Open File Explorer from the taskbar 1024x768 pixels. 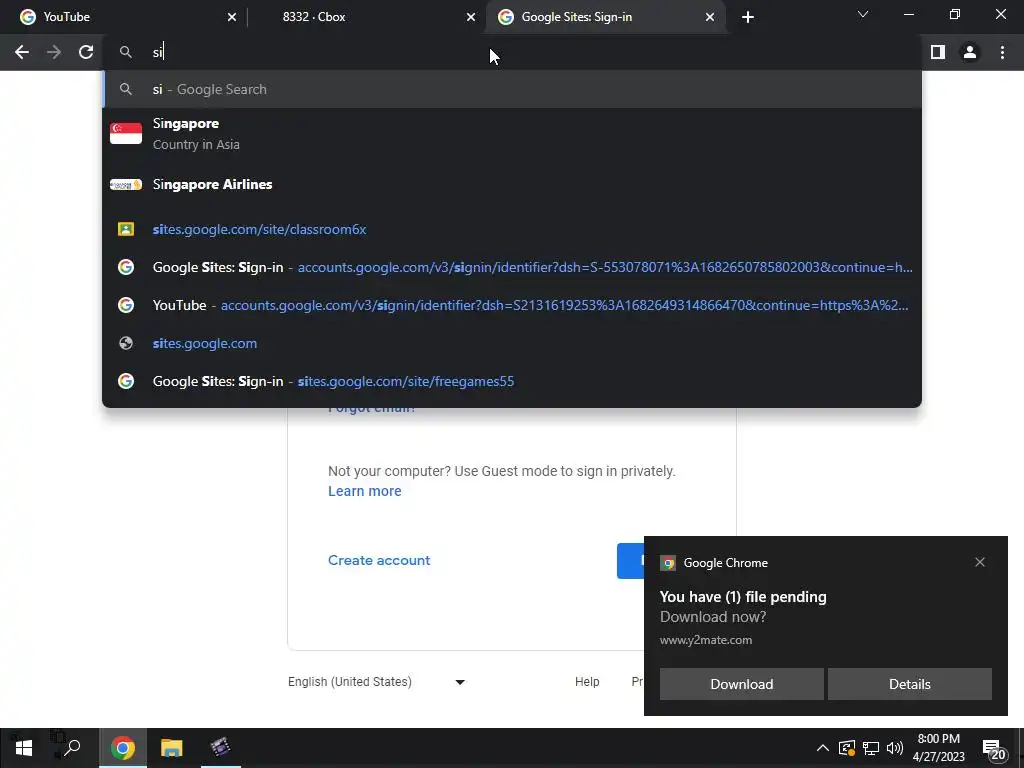coord(172,748)
